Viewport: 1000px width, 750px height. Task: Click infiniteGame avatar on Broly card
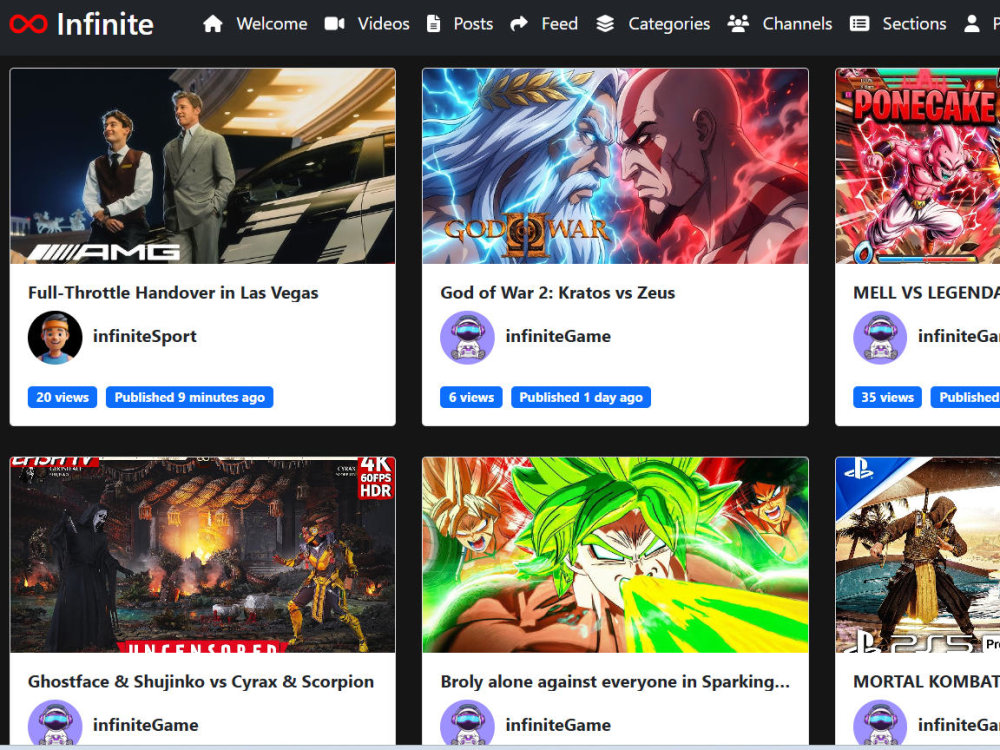(x=467, y=724)
